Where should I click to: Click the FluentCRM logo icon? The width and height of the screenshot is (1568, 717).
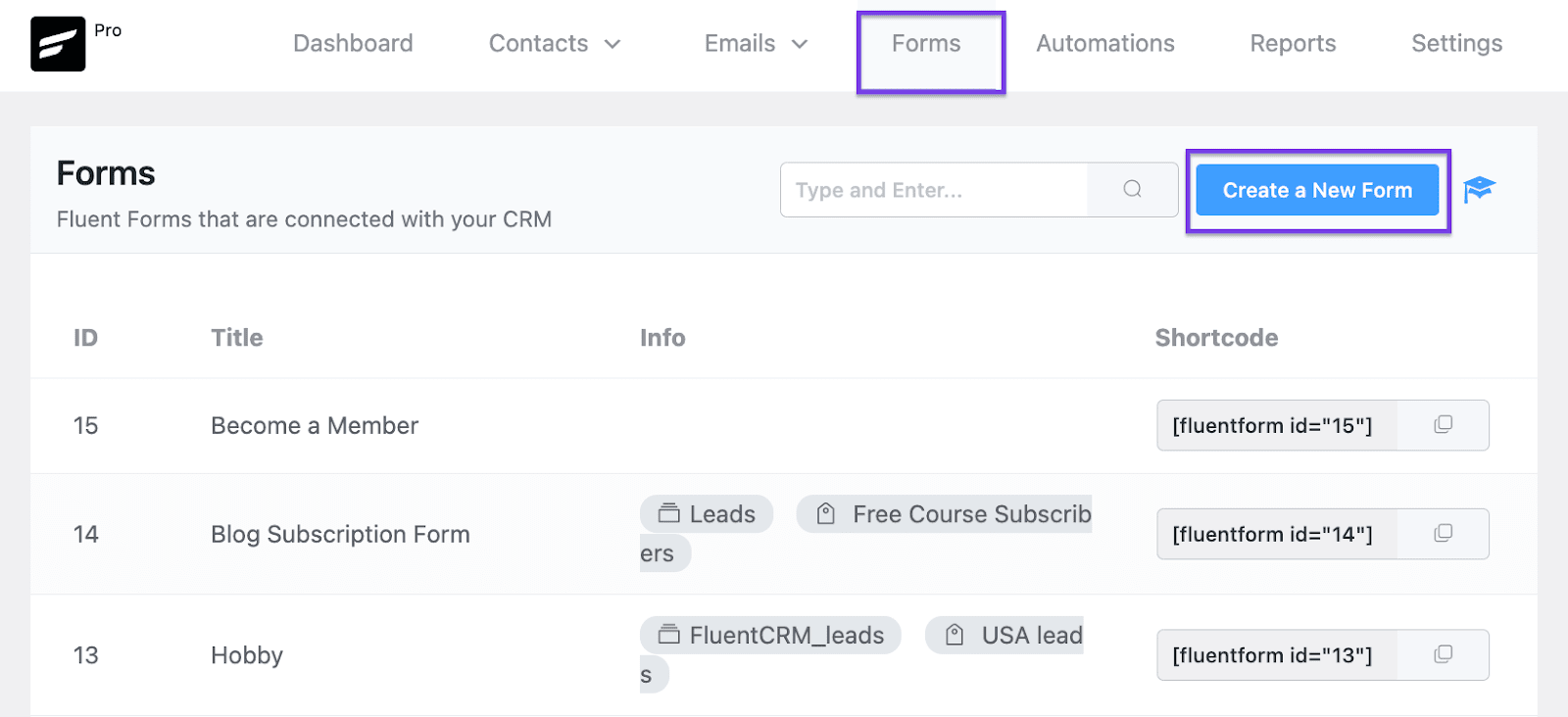click(x=58, y=44)
